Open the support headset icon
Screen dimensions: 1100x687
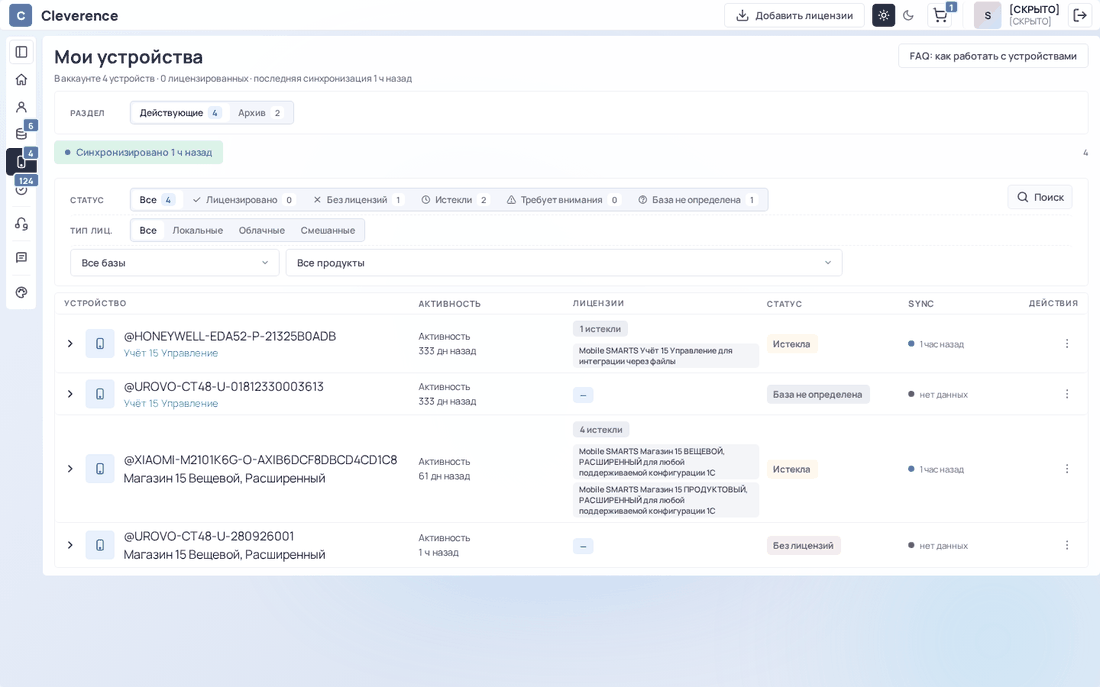coord(21,224)
